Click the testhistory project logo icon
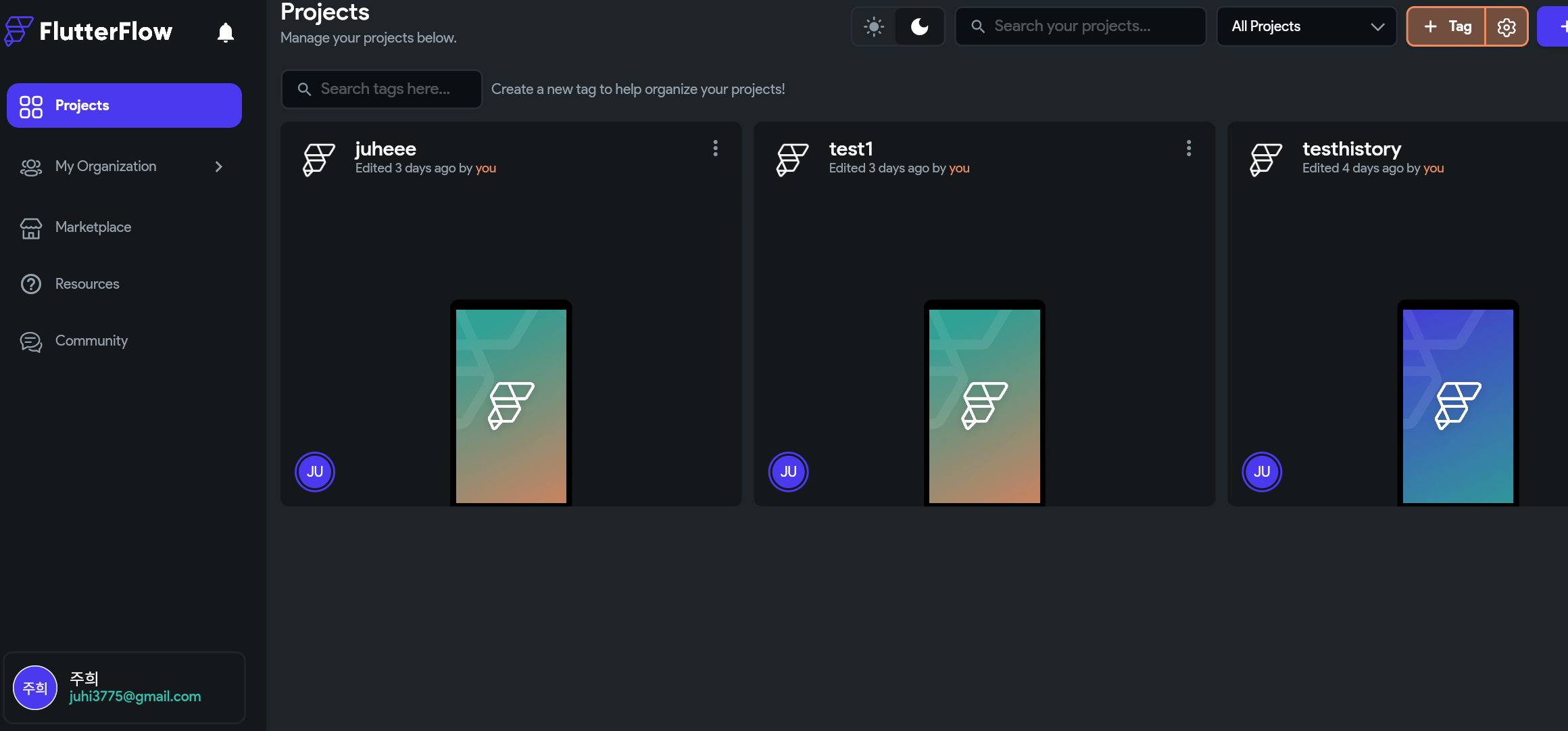The height and width of the screenshot is (731, 1568). (1266, 160)
